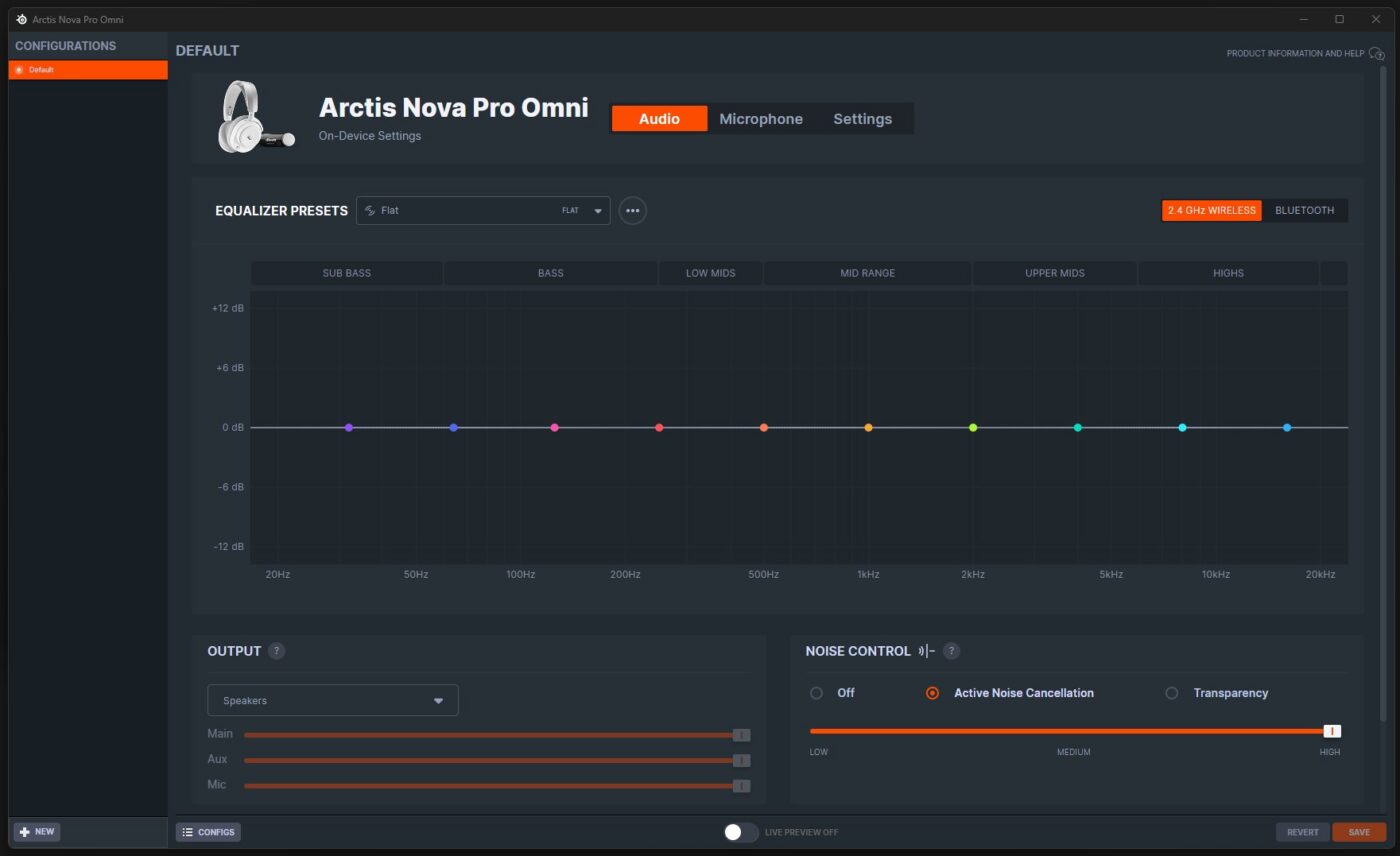The width and height of the screenshot is (1400, 856).
Task: Select the blue 64Hz EQ point
Action: pos(454,428)
